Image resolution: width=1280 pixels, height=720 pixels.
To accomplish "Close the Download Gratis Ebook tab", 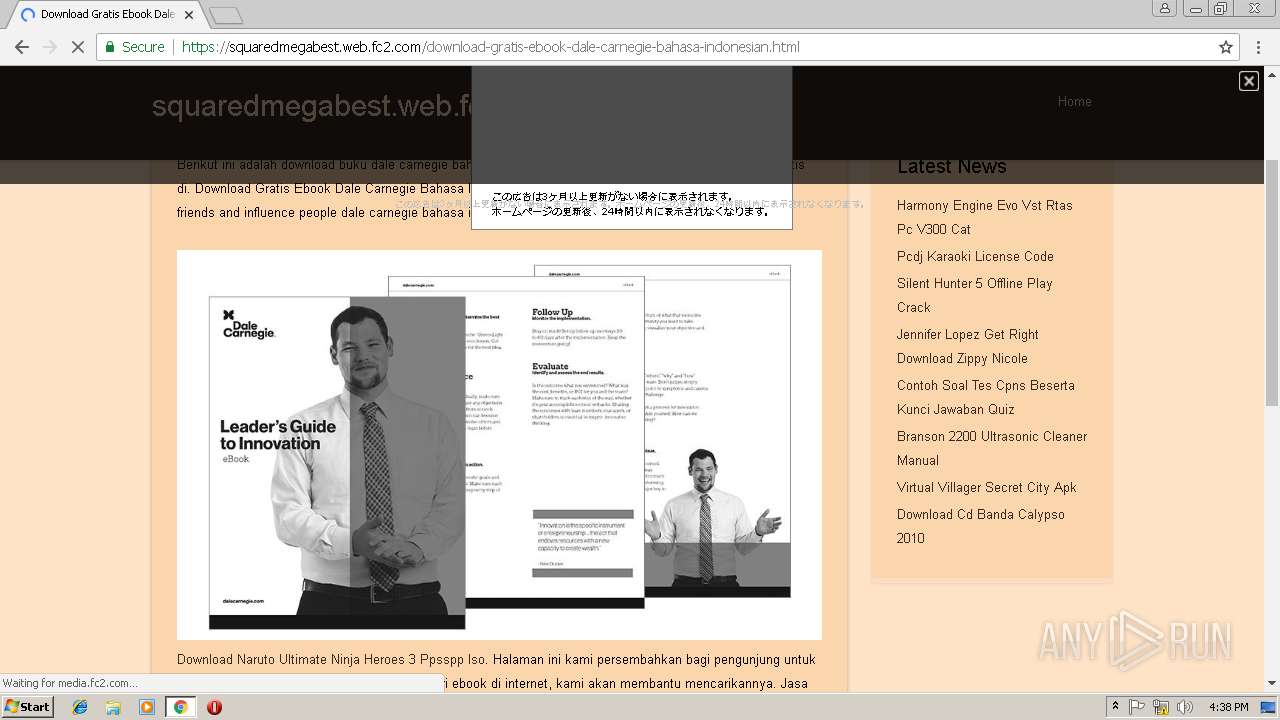I will tap(189, 15).
